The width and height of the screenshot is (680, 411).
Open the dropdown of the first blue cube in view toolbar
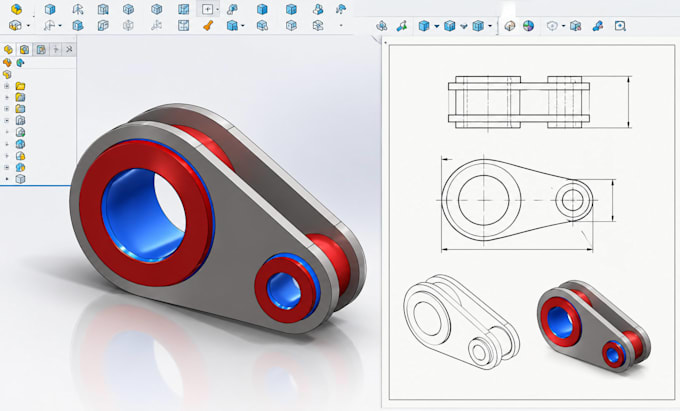click(436, 26)
